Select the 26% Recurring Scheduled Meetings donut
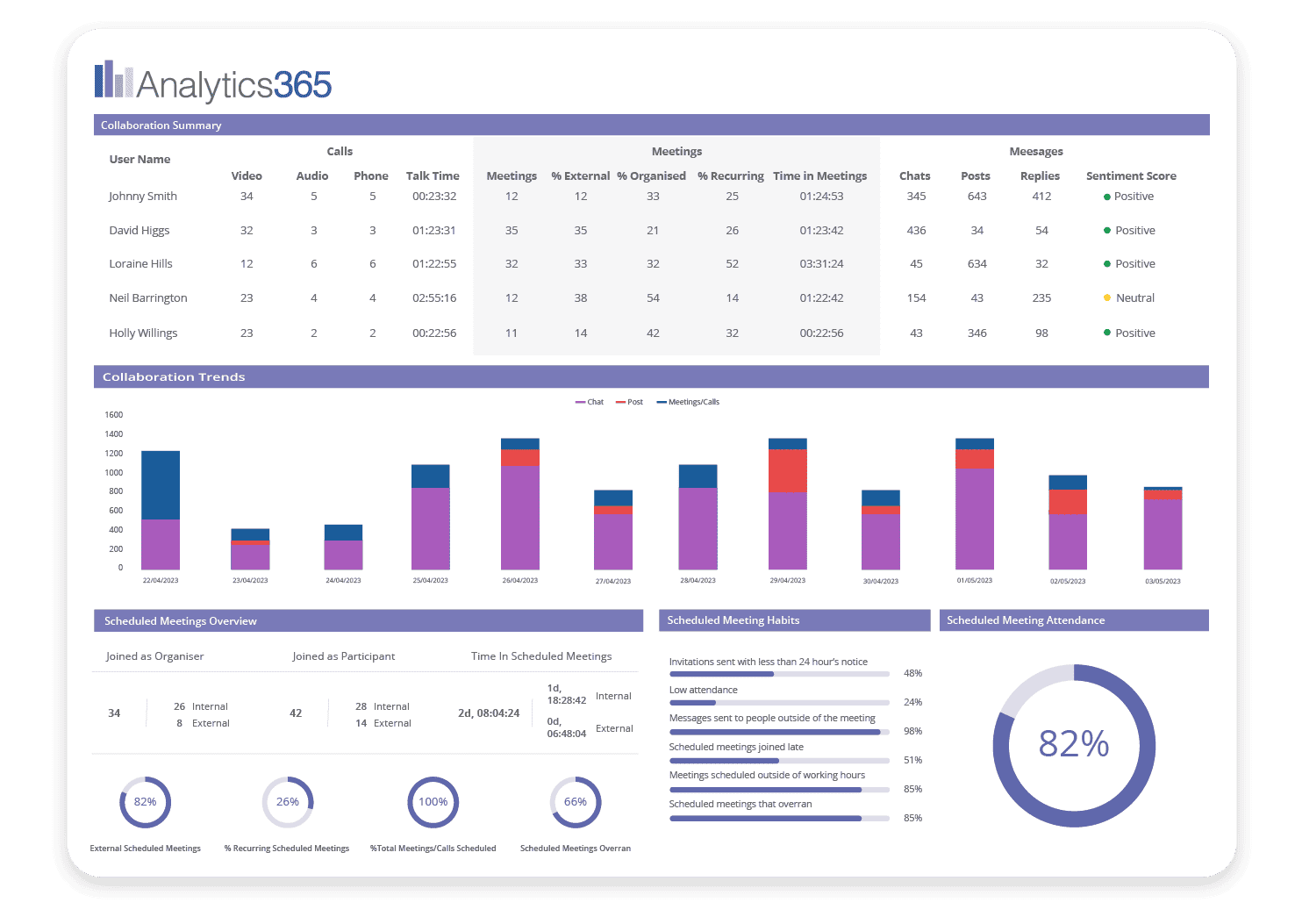1295x924 pixels. 288,802
